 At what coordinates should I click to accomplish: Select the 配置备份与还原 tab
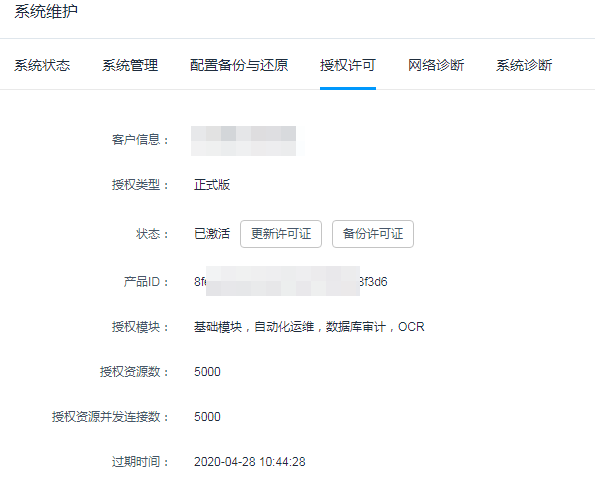click(239, 65)
